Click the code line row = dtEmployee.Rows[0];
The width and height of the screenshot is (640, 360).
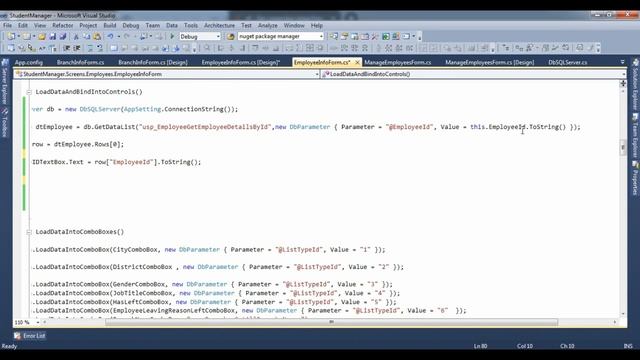click(78, 144)
